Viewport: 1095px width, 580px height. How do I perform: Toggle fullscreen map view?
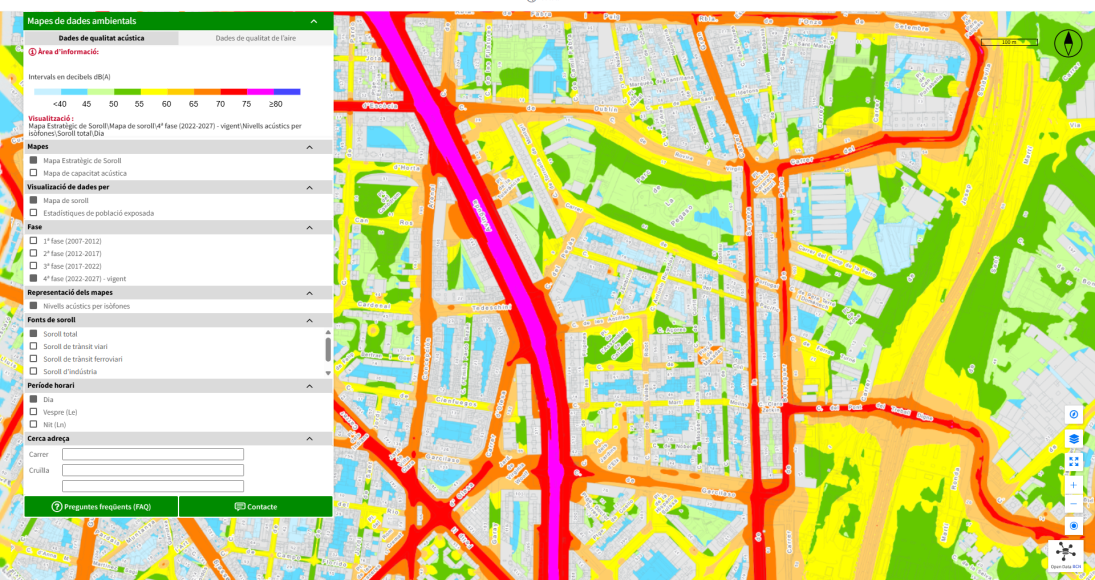pyautogui.click(x=1074, y=461)
